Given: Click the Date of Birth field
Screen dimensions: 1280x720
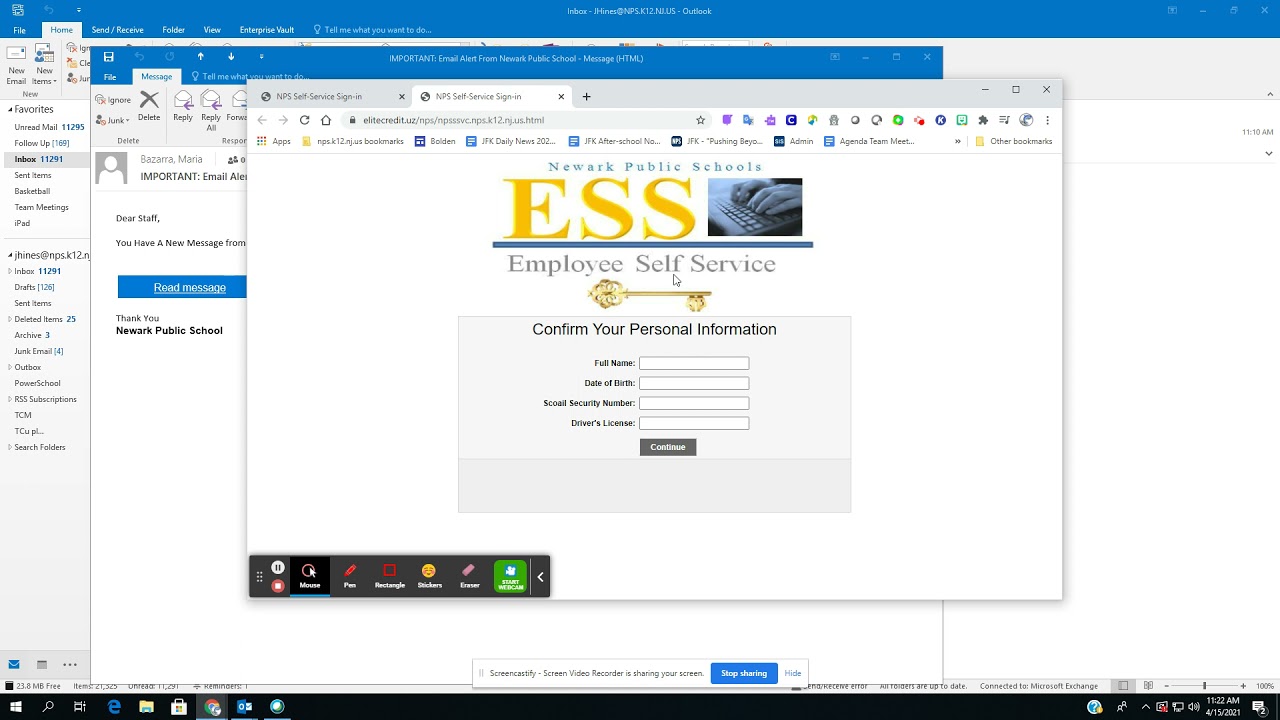Looking at the screenshot, I should [694, 383].
